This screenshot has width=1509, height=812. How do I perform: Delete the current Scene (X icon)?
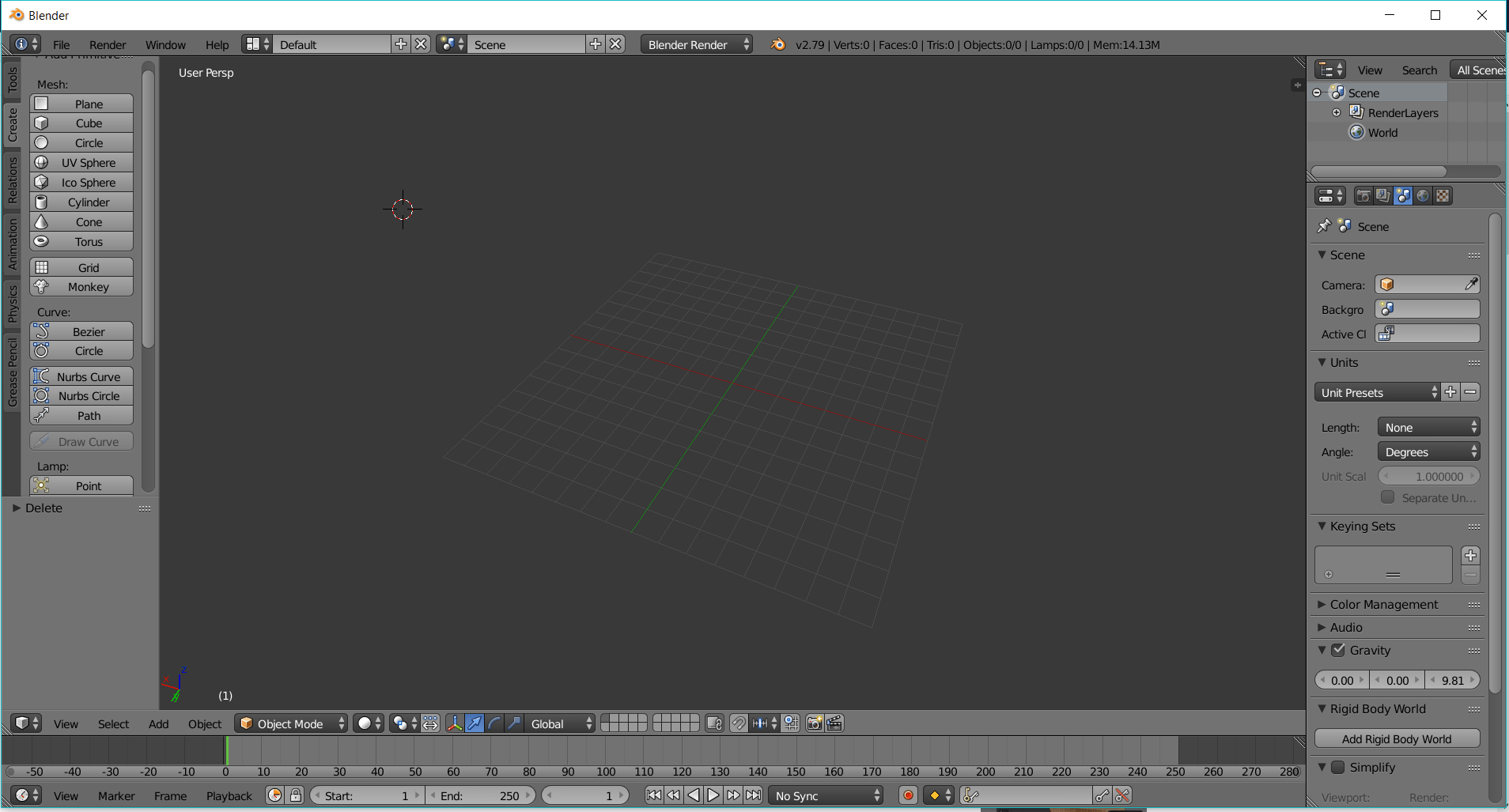click(x=616, y=44)
